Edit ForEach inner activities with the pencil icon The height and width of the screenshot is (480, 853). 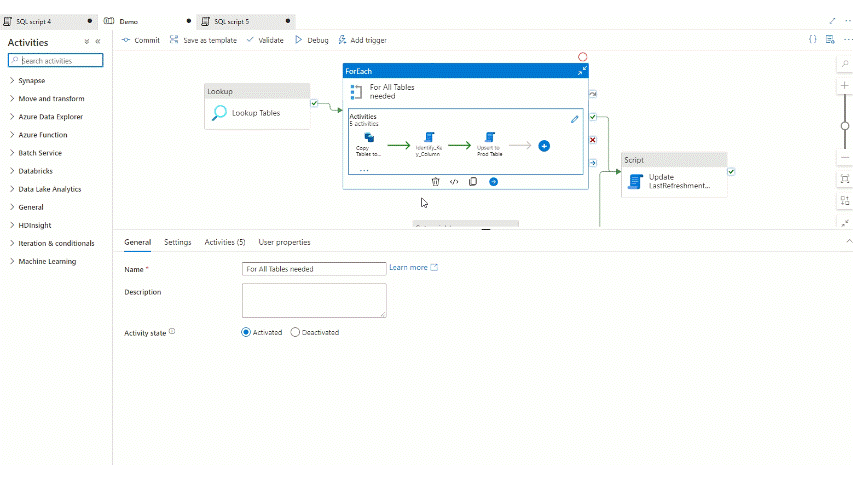[x=574, y=119]
